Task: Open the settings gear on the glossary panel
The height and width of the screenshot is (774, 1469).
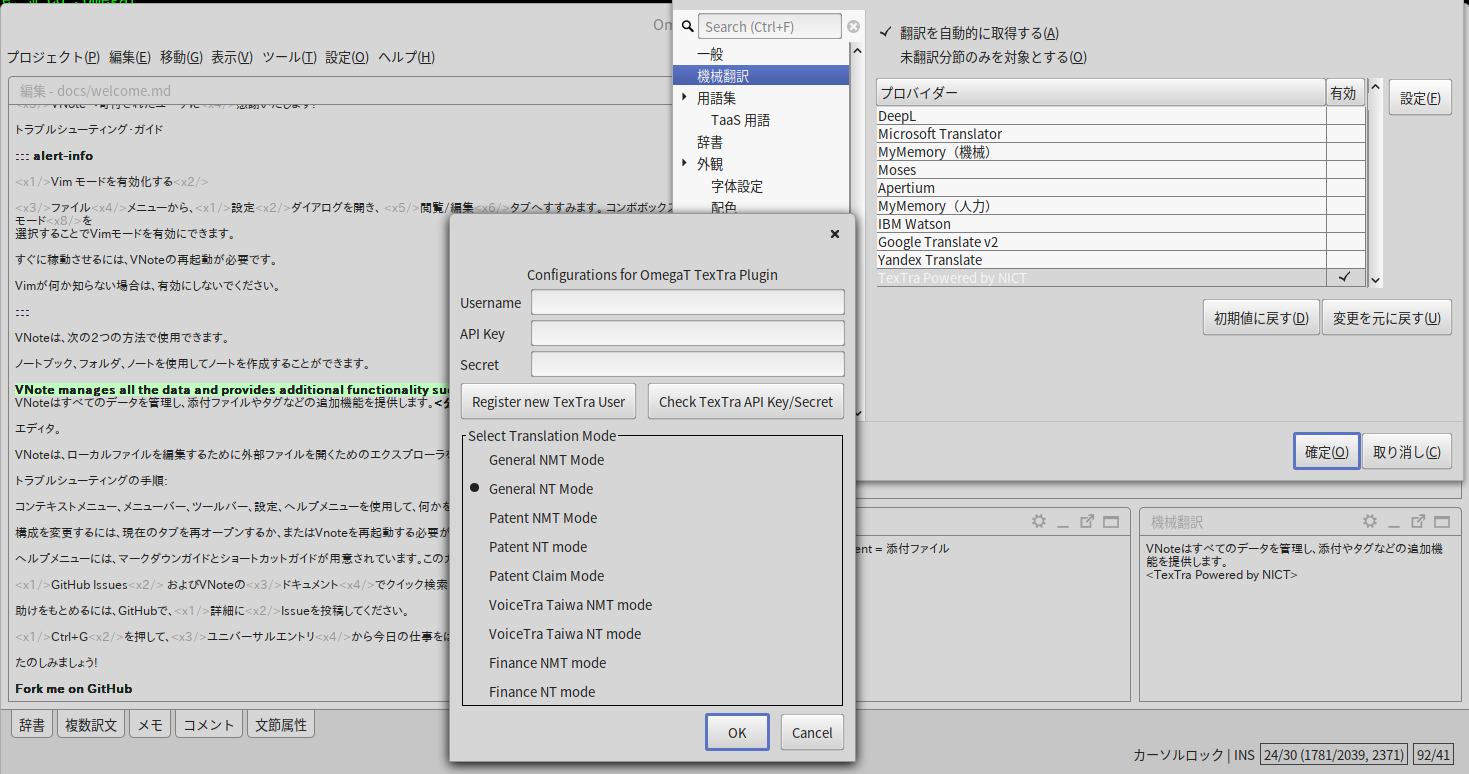Action: point(1038,521)
